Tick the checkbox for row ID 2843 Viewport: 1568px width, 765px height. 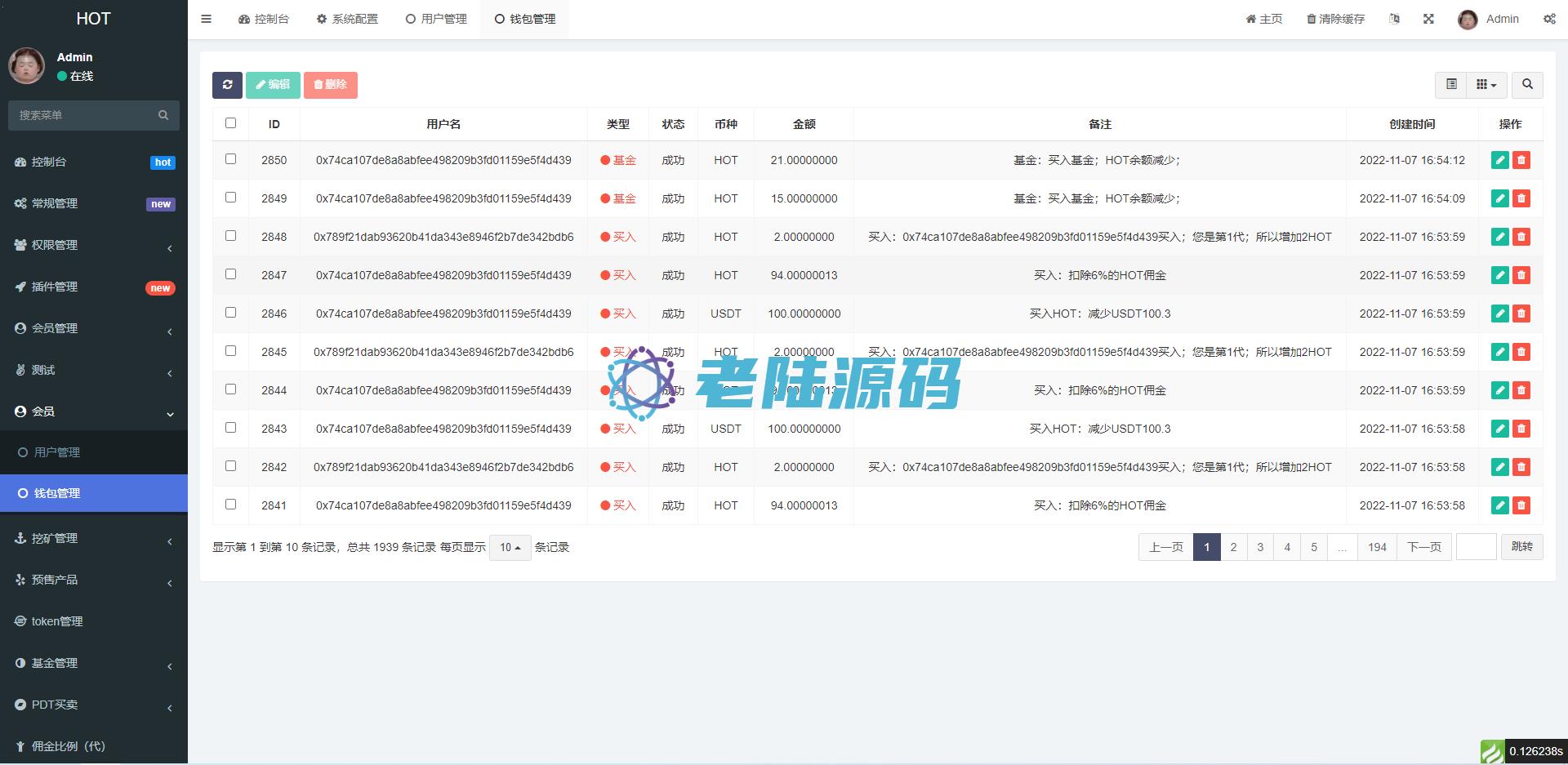coord(230,428)
